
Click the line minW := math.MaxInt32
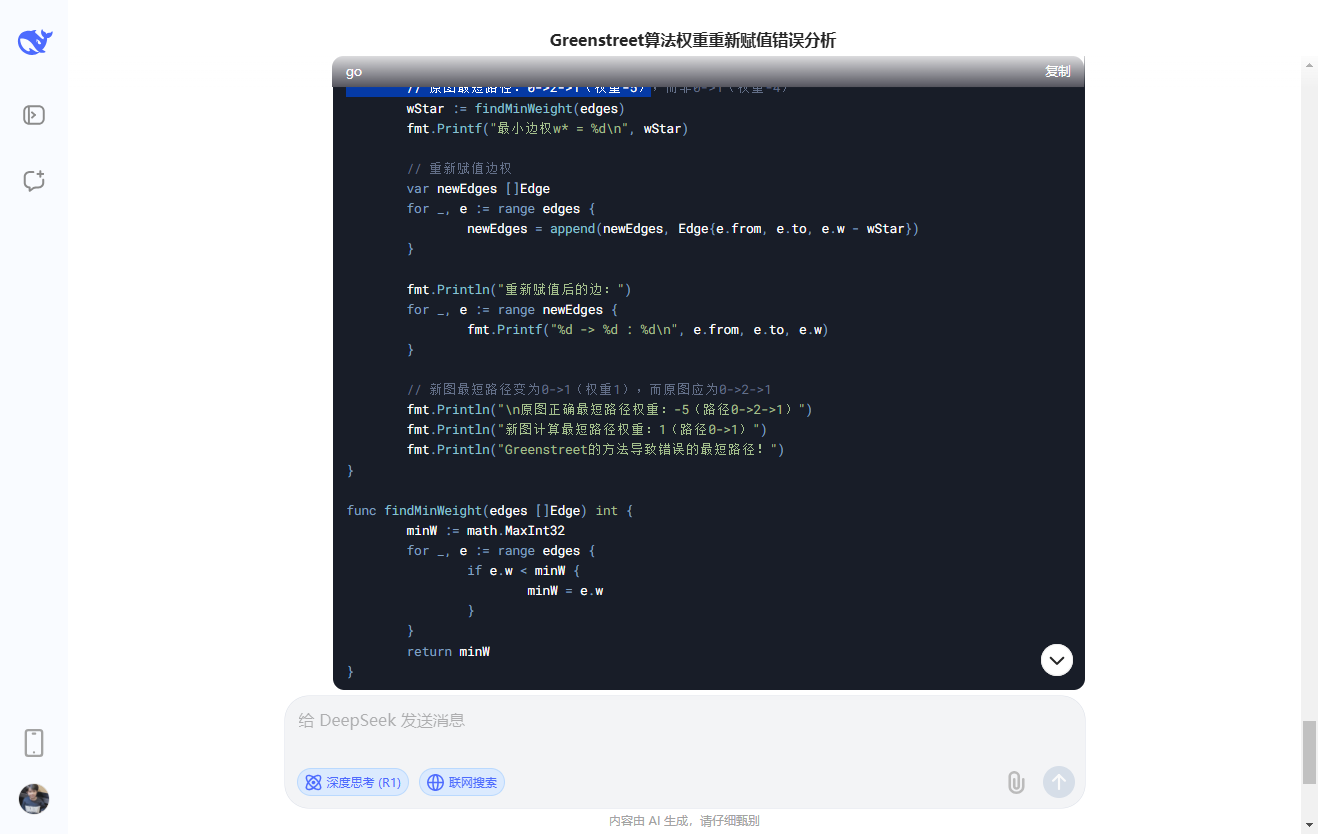click(x=485, y=530)
